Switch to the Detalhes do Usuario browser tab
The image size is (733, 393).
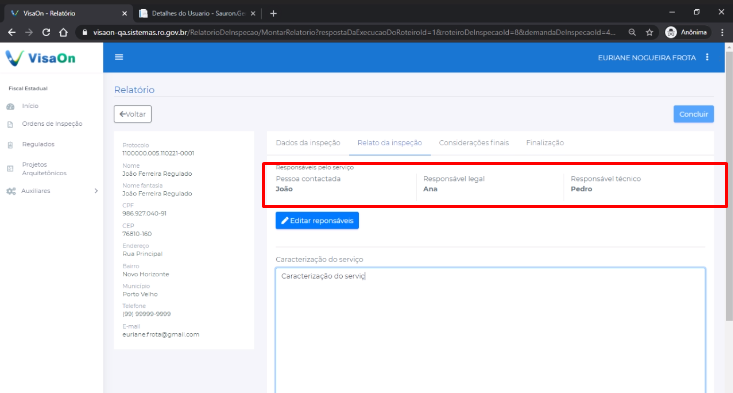click(x=198, y=14)
